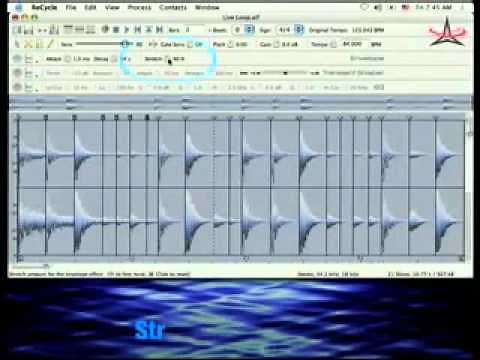
Task: Expand the Envelope preset dropdown arrow
Action: pos(37,62)
